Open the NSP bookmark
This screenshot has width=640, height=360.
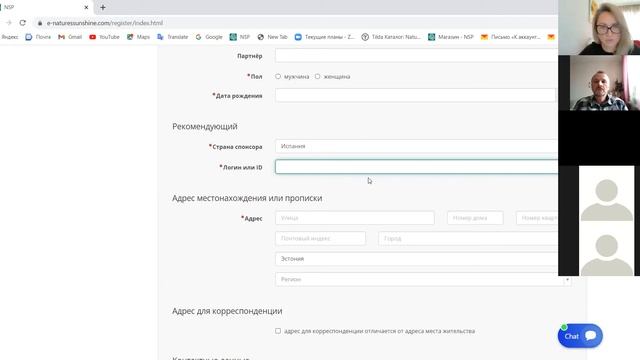coord(240,37)
